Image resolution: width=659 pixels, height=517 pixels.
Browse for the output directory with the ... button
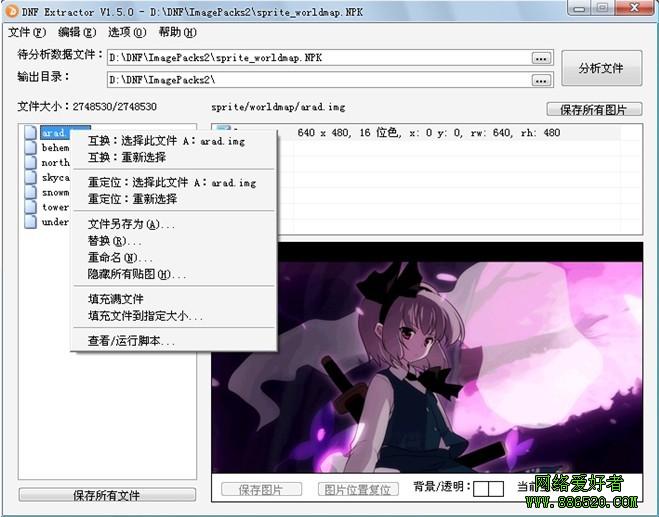(x=541, y=80)
